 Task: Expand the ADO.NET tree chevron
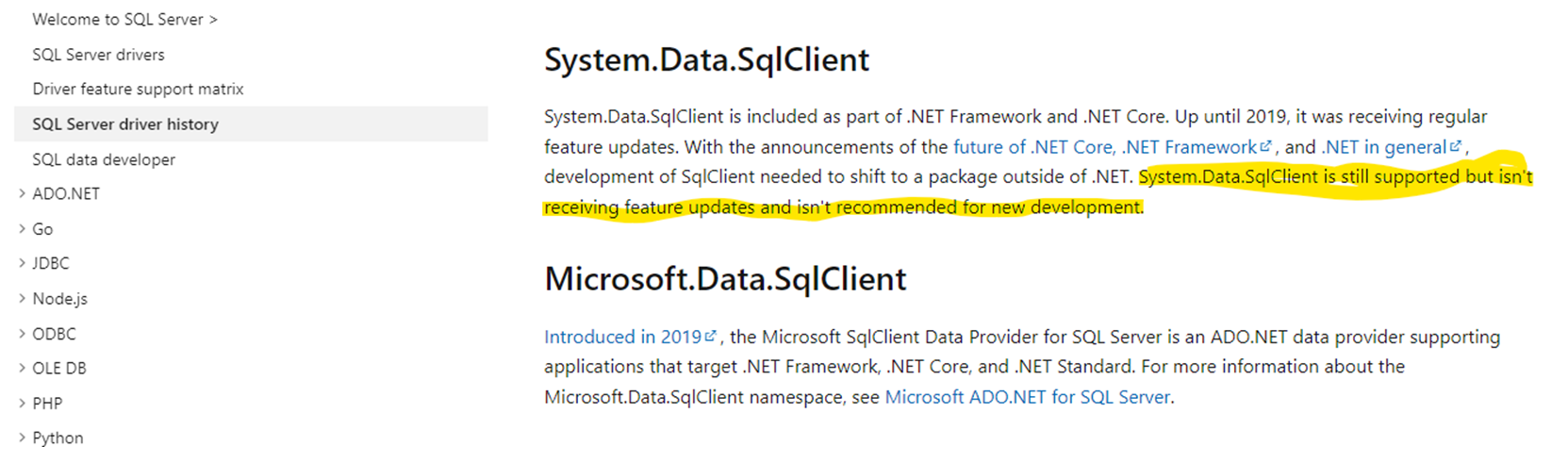click(x=22, y=193)
